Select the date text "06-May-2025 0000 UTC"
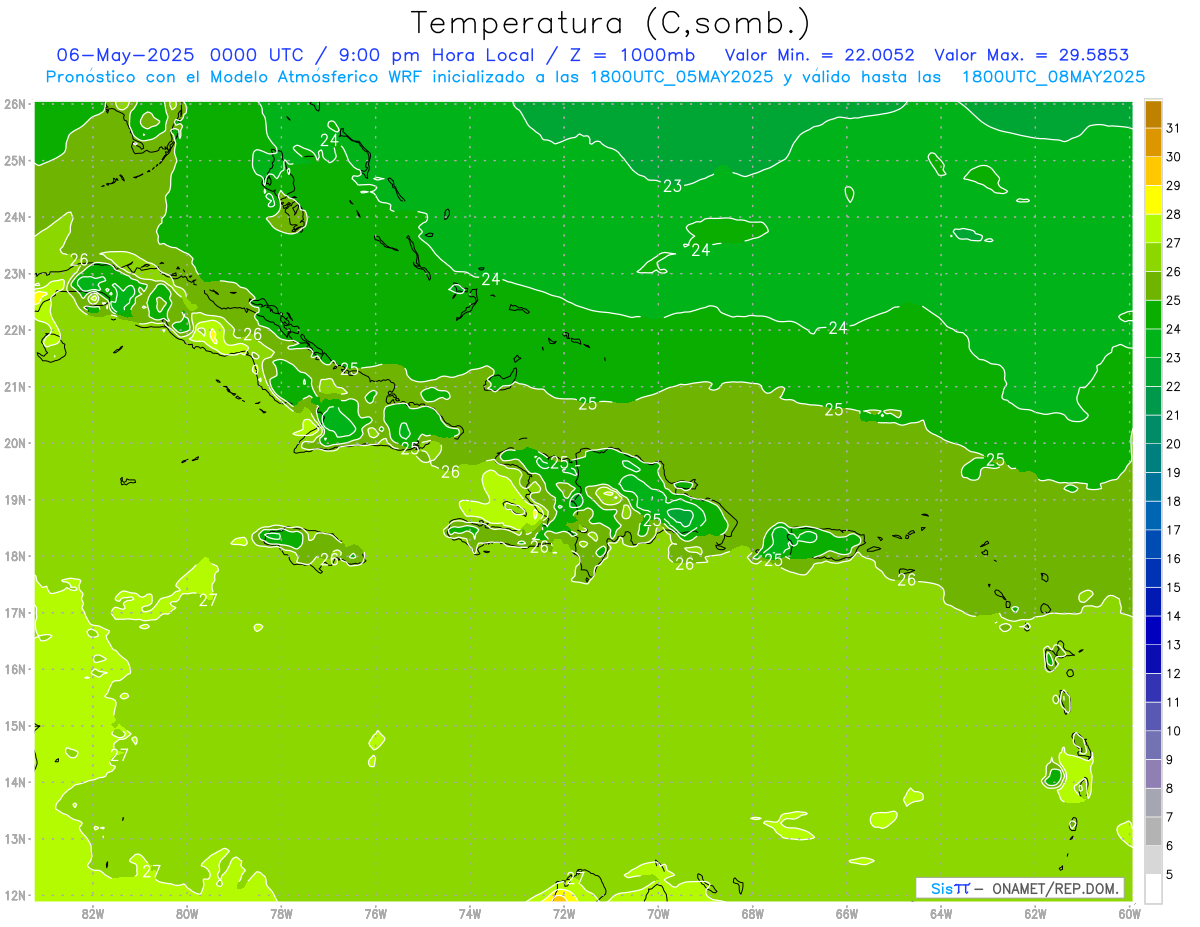 pos(177,55)
